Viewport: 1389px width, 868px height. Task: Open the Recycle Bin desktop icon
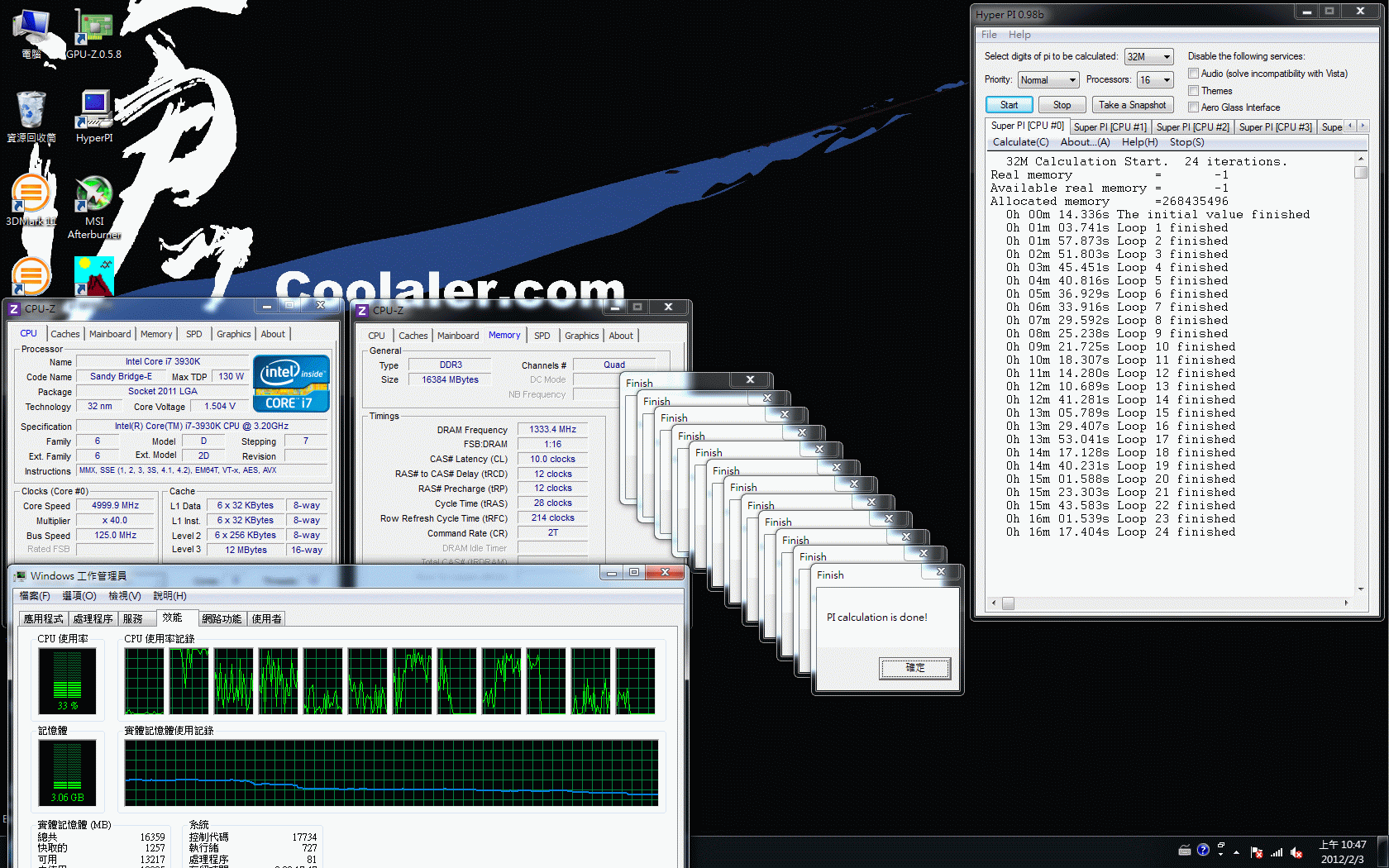(31, 117)
